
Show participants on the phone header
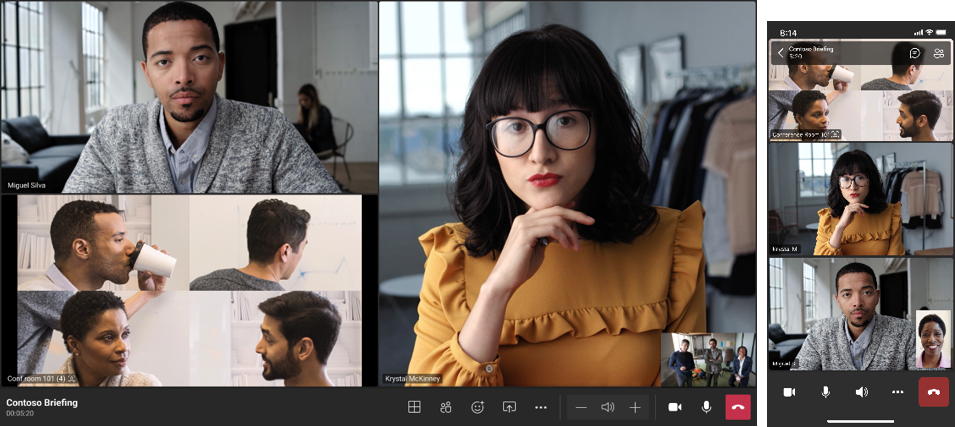(x=939, y=53)
